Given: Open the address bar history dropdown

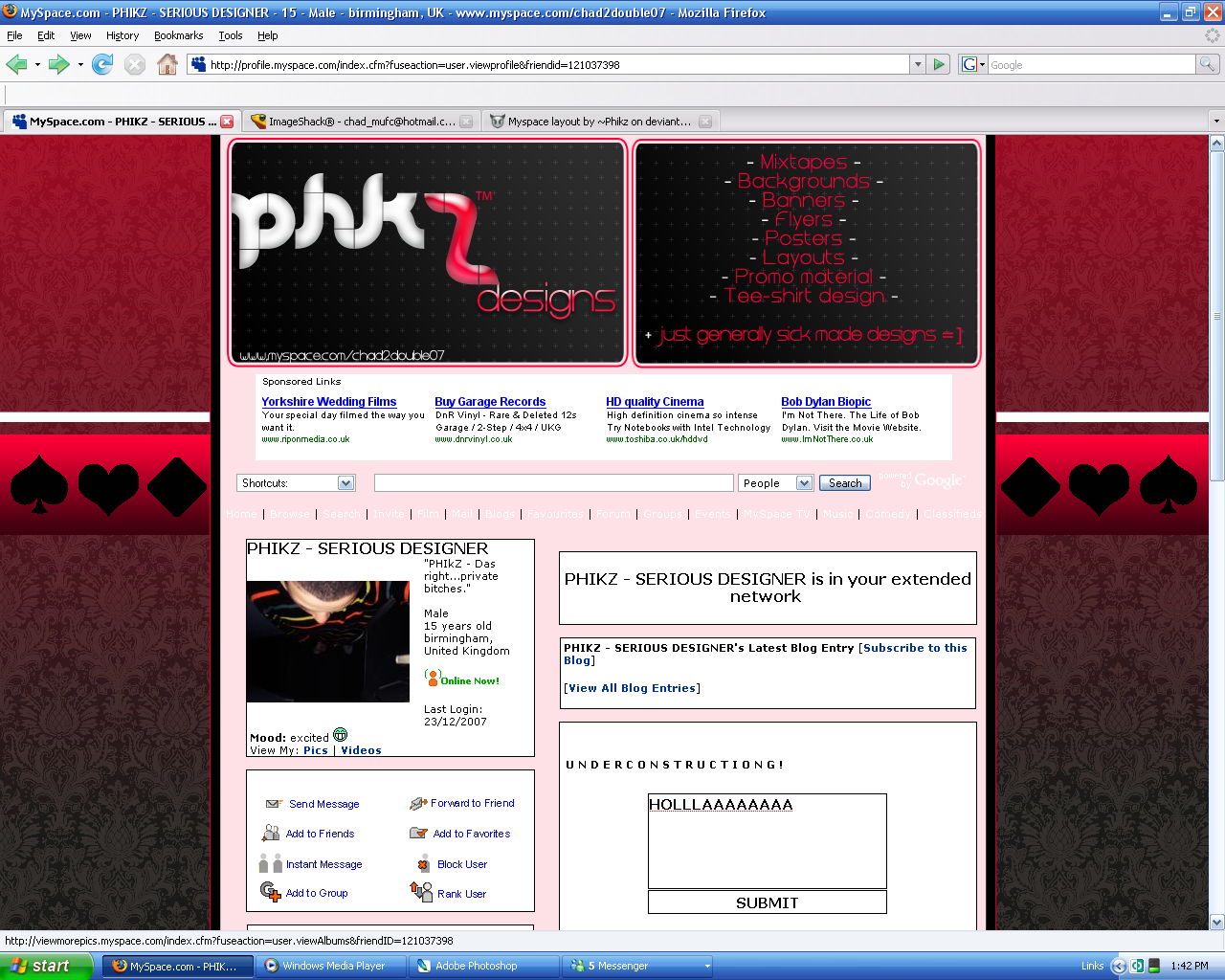Looking at the screenshot, I should [918, 64].
